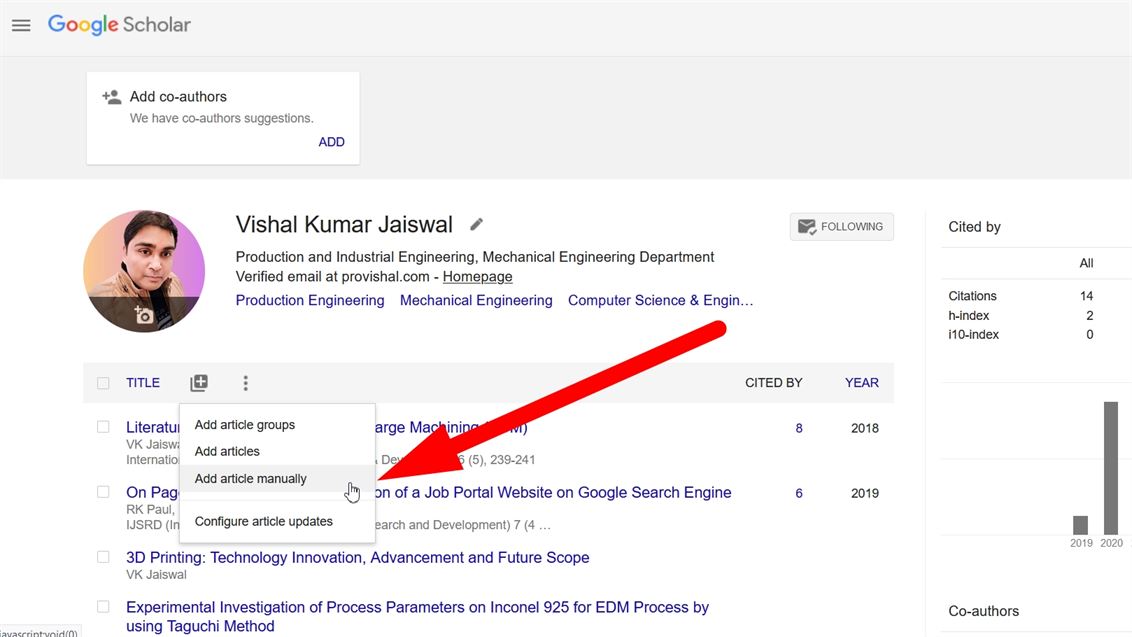Check the On Page article row checkbox
1132x637 pixels.
103,492
